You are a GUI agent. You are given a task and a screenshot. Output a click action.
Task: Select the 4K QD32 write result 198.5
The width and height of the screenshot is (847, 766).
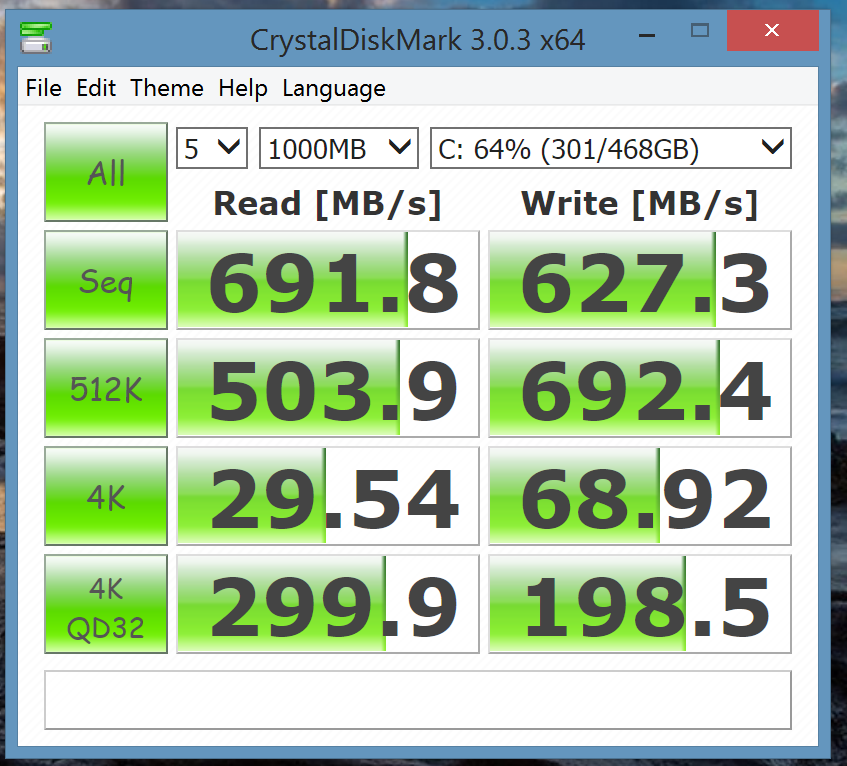point(640,604)
